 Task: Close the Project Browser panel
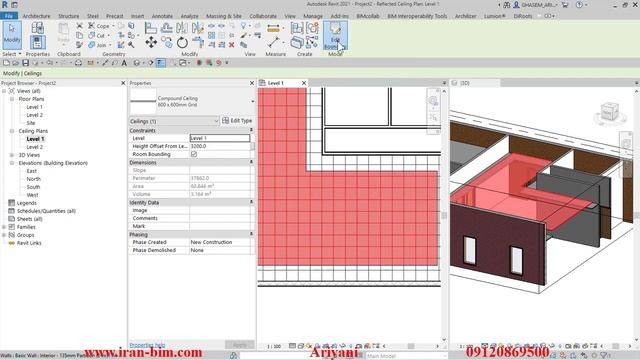coord(123,83)
